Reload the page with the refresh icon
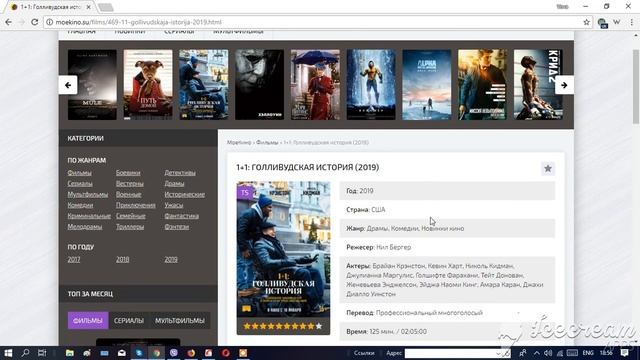Screen dimensions: 640x360 (x=34, y=22)
